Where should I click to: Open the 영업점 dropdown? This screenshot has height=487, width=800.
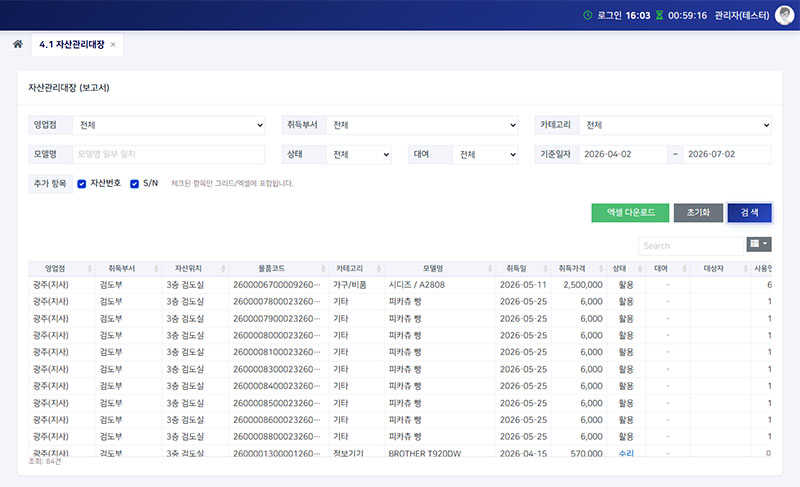(x=168, y=125)
